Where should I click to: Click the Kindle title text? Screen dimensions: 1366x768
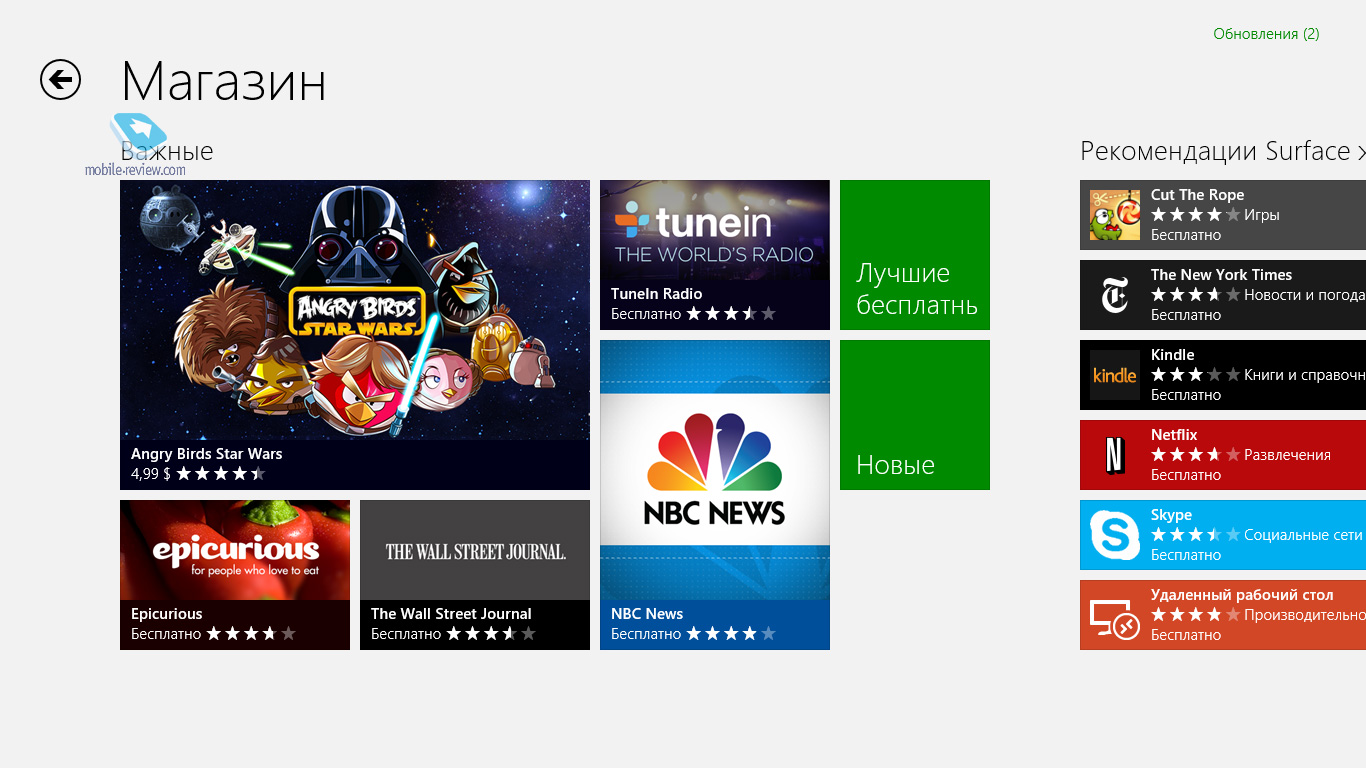1172,355
